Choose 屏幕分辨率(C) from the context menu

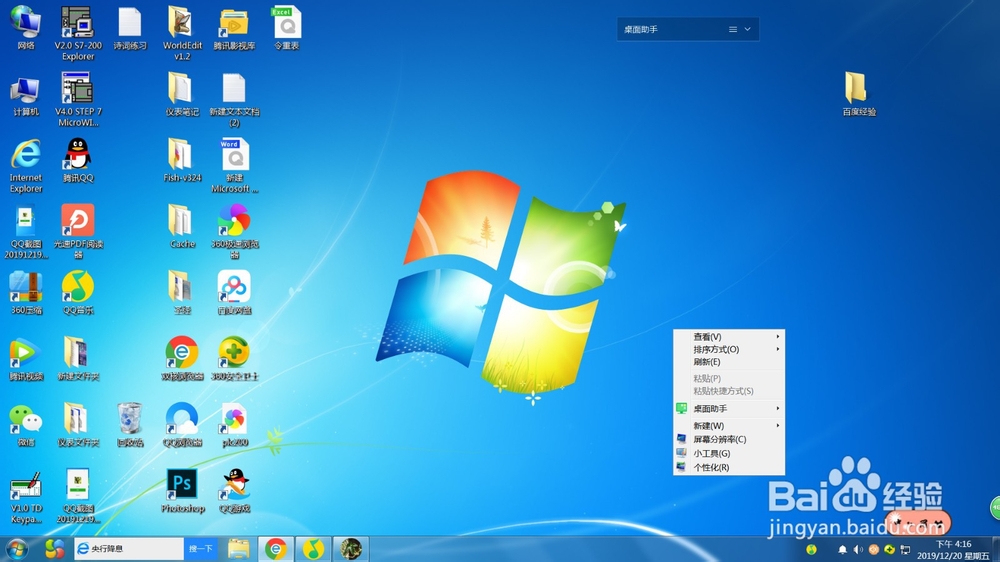coord(729,440)
